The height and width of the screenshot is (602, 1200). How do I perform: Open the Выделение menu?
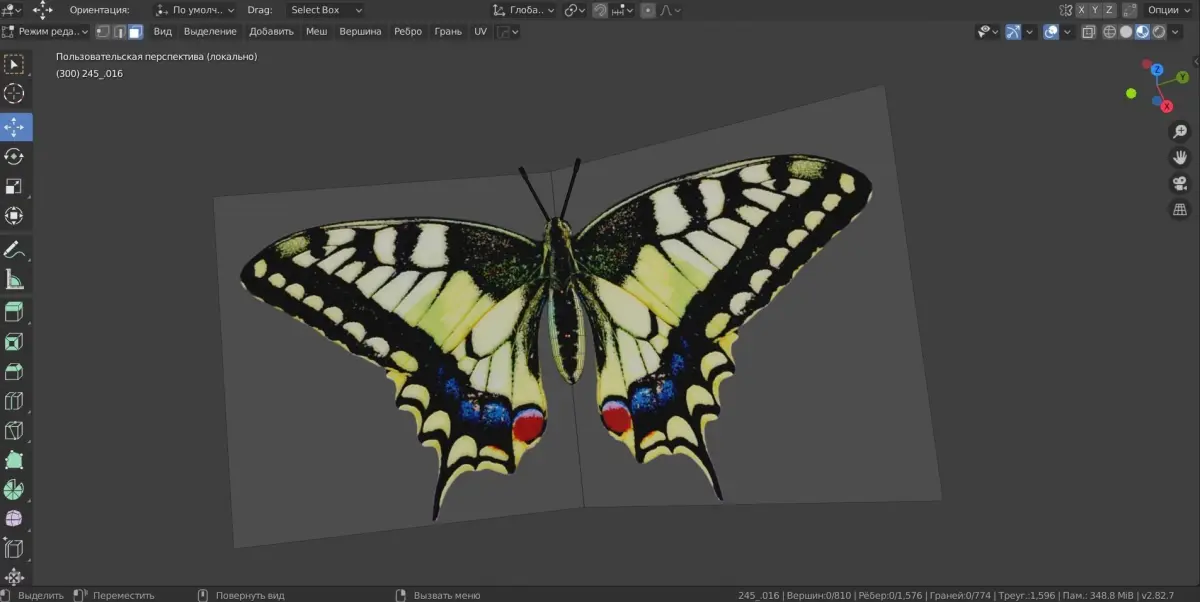[x=210, y=31]
